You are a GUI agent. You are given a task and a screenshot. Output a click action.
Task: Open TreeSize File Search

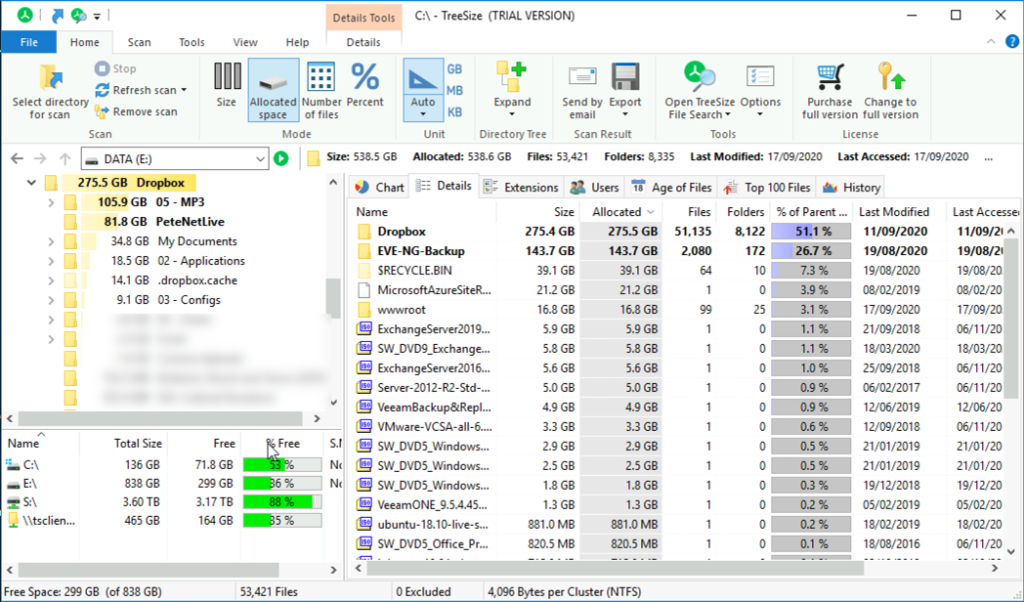[x=698, y=90]
